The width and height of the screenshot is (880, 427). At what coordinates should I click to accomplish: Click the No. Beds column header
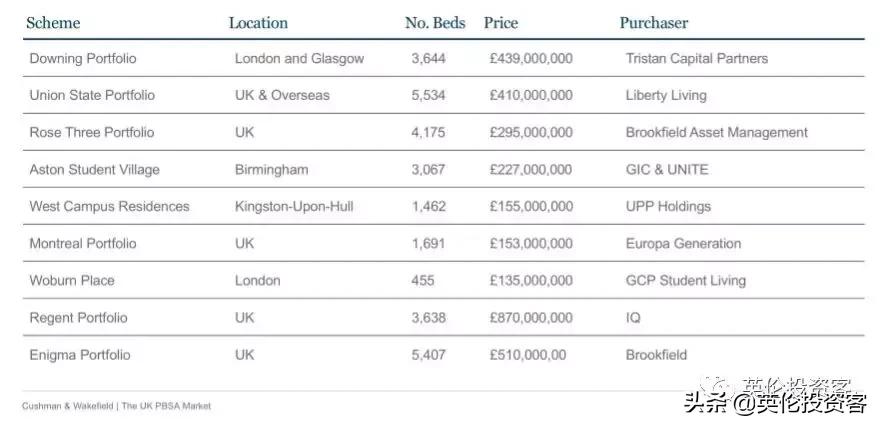point(435,23)
